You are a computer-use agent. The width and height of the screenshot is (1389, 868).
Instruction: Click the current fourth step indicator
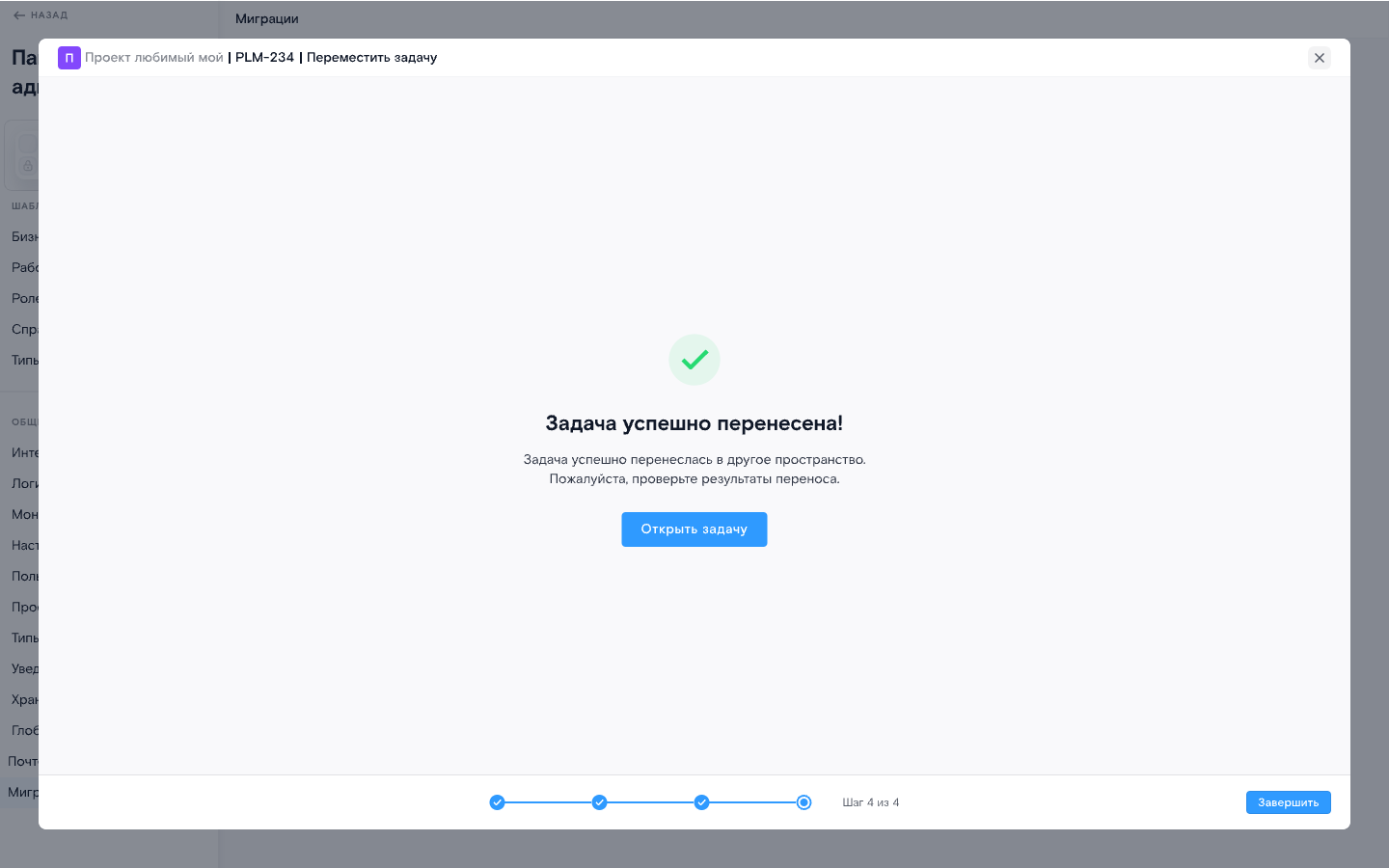803,802
